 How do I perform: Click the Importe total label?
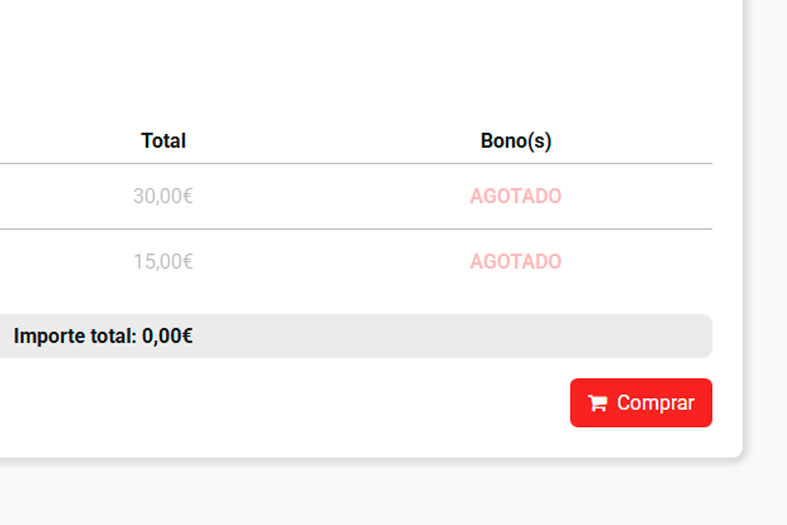74,336
